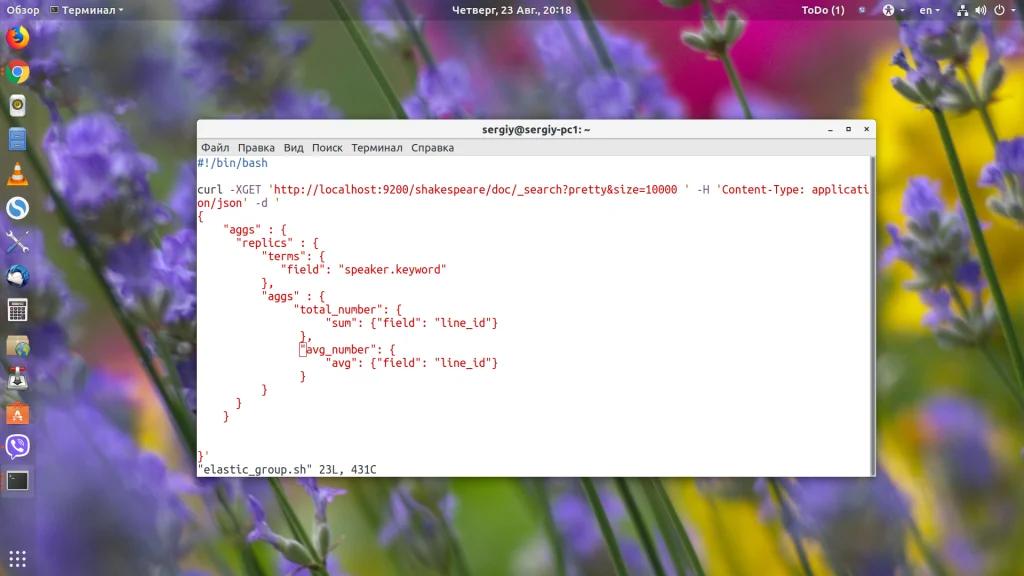Click the Обзор activities button
The width and height of the screenshot is (1024, 576).
point(23,10)
